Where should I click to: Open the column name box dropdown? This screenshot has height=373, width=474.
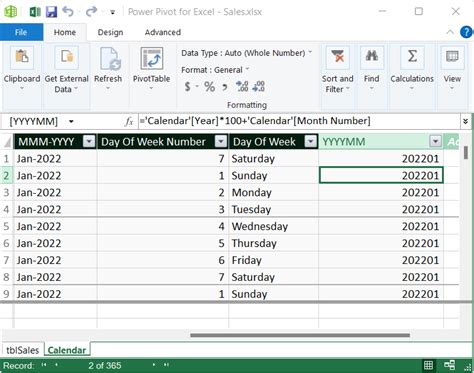tap(71, 121)
